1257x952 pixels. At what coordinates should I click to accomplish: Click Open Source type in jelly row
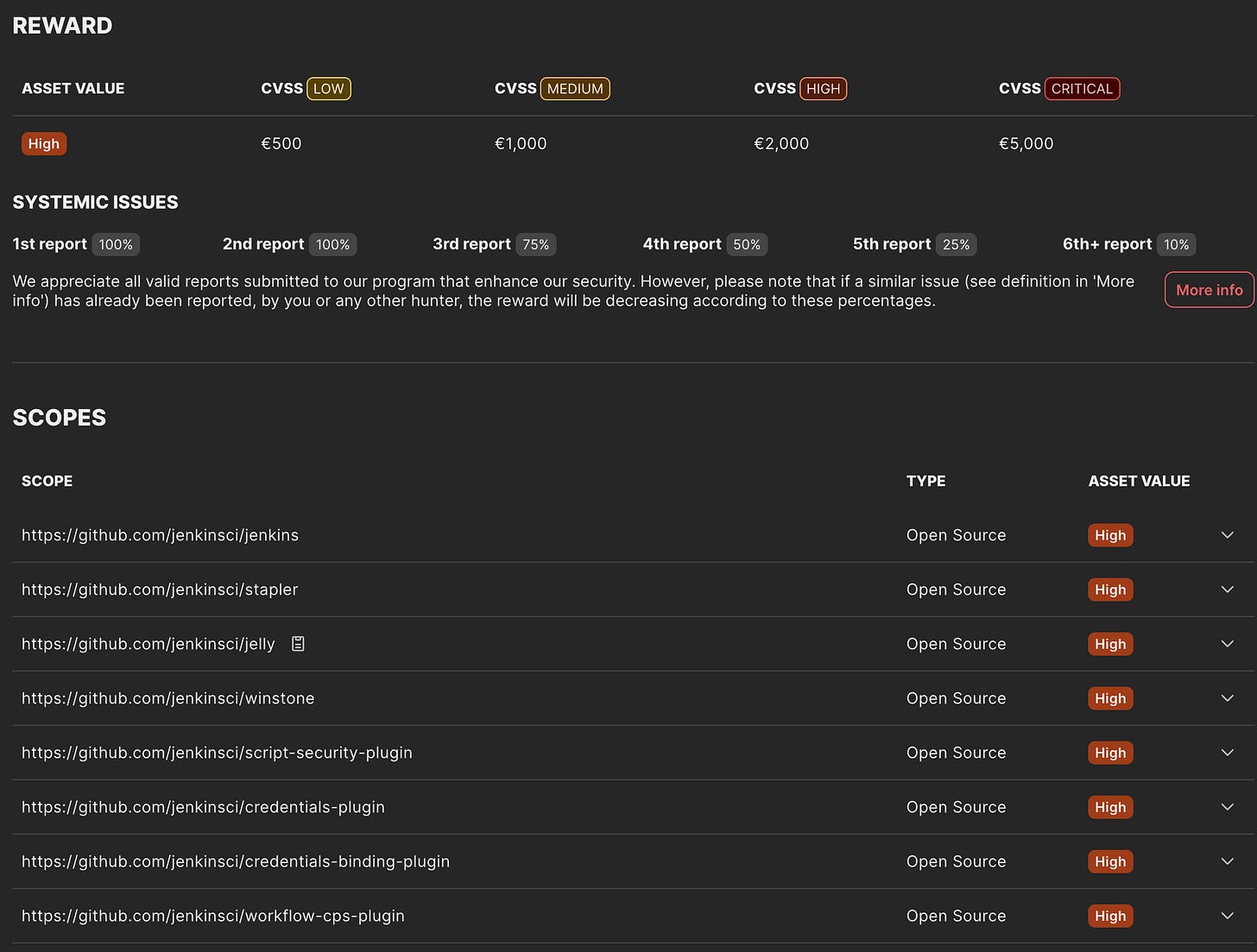tap(956, 644)
